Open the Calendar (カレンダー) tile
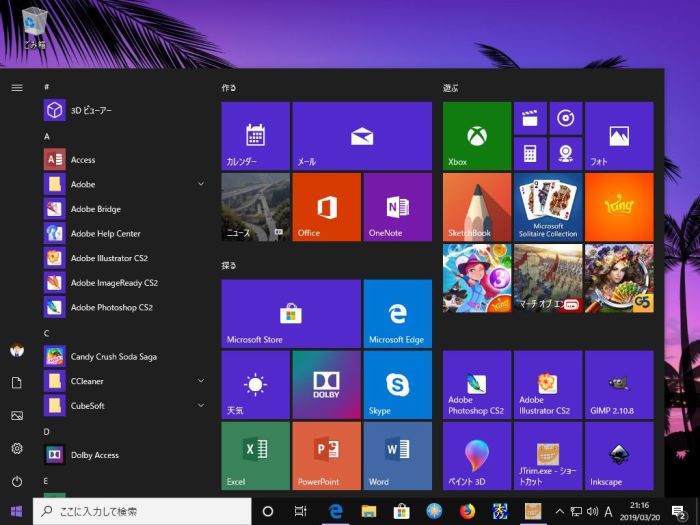This screenshot has width=700, height=525. (x=255, y=135)
